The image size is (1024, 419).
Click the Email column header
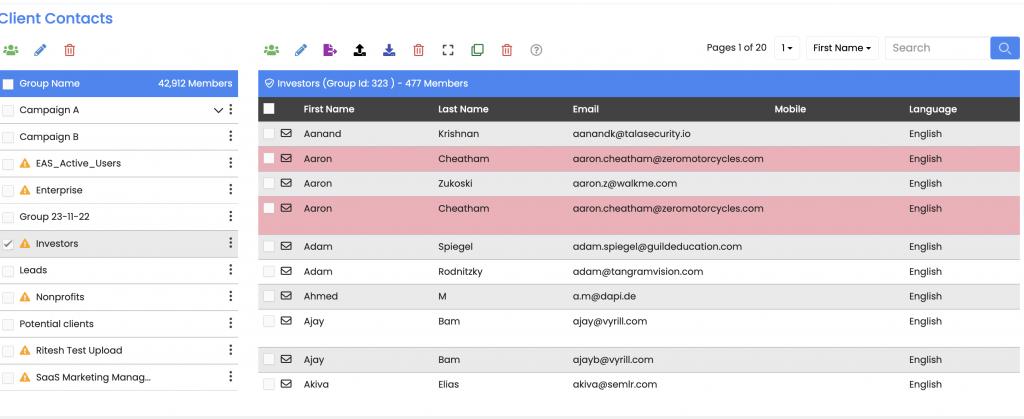(585, 109)
